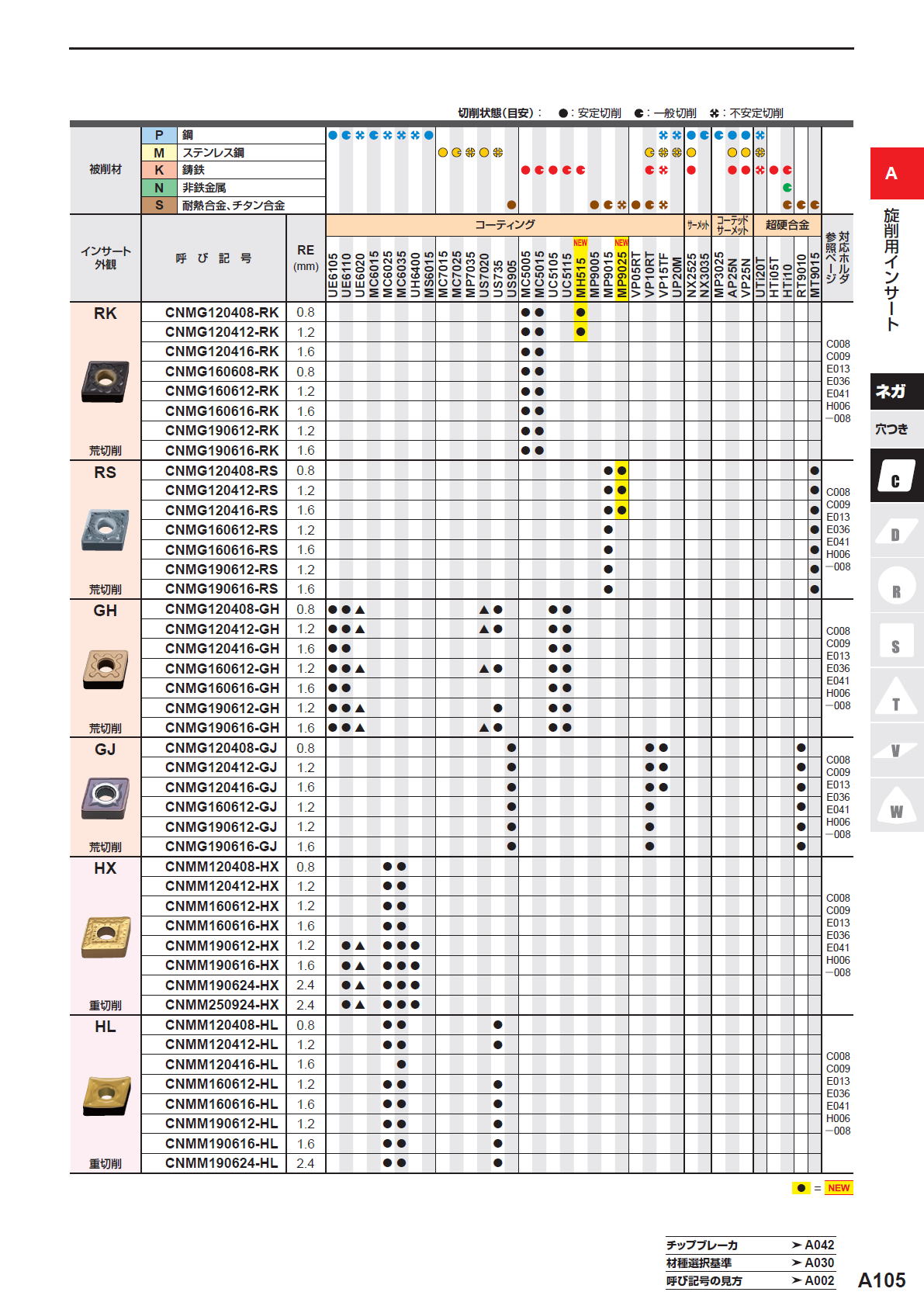Image resolution: width=924 pixels, height=1299 pixels.
Task: Select row CNMG190612-GJ
Action: click(481, 826)
